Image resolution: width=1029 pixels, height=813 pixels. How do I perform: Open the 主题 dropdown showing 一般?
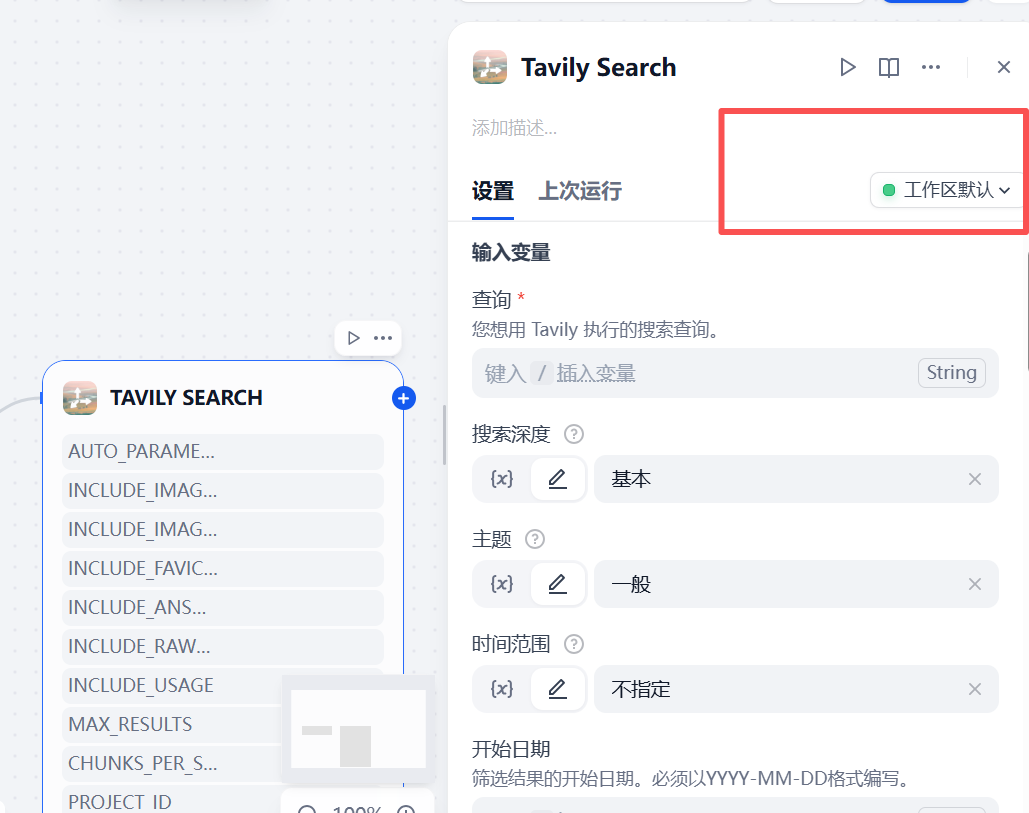(796, 584)
